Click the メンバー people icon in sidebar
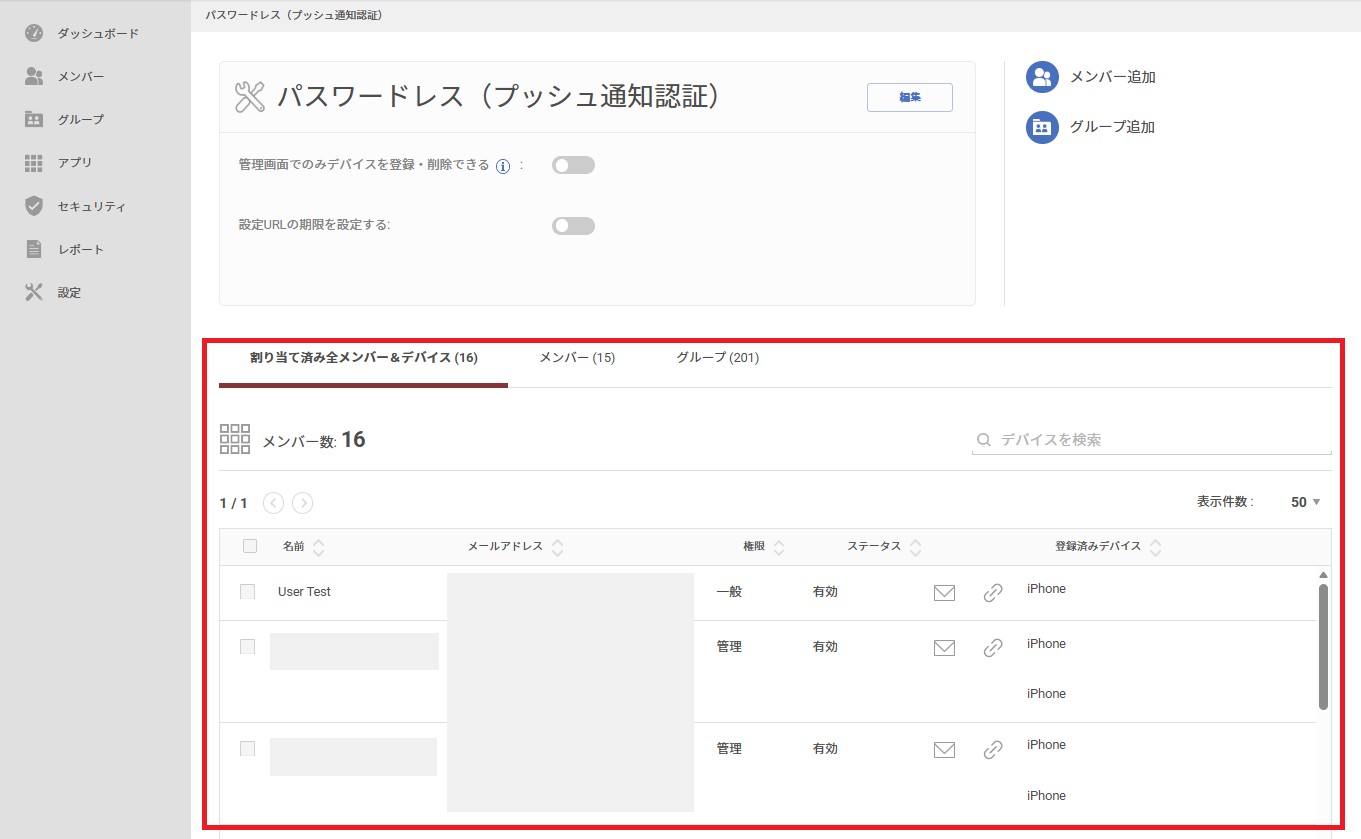The width and height of the screenshot is (1361, 839). pyautogui.click(x=34, y=76)
